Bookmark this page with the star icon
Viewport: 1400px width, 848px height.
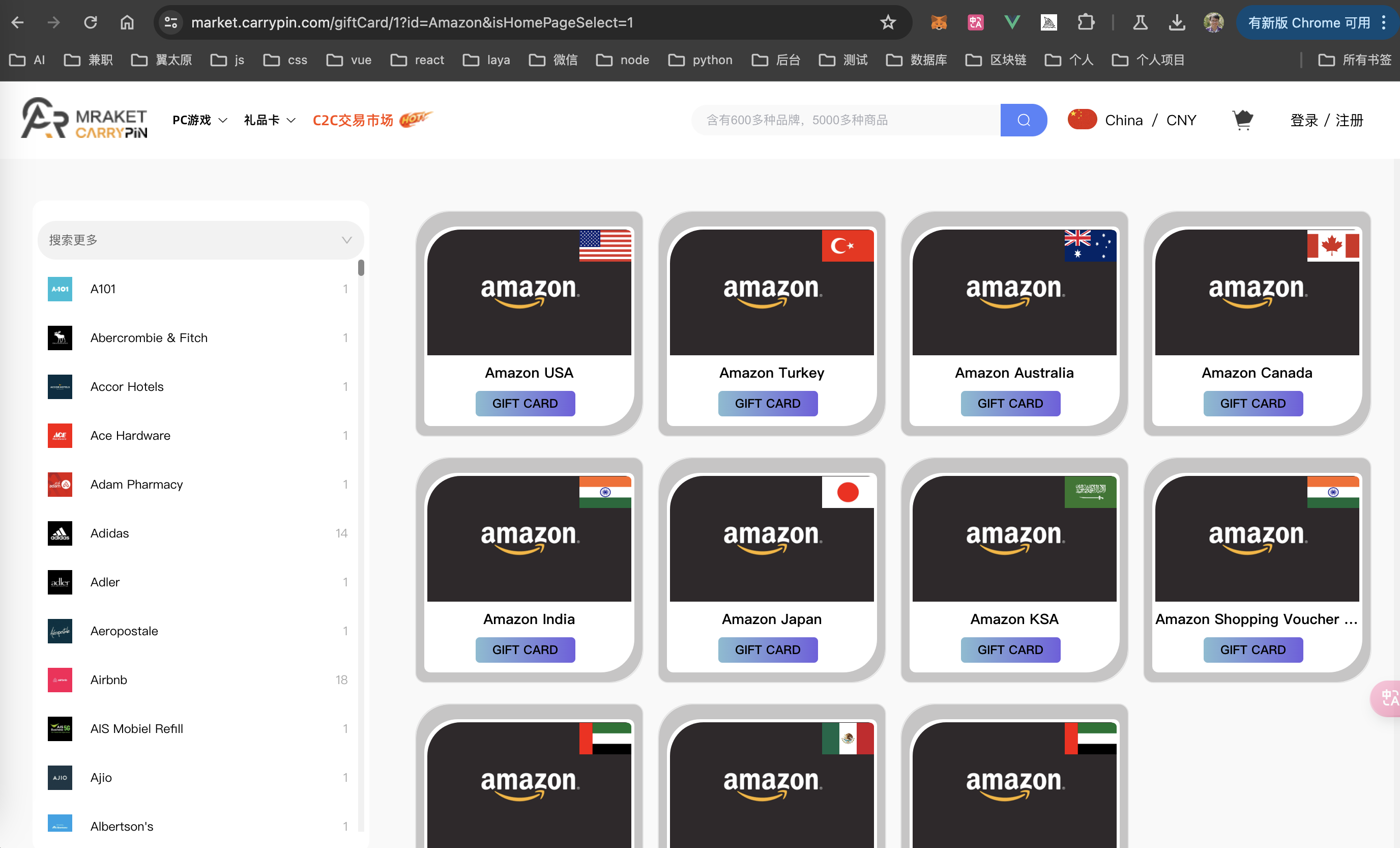[888, 23]
